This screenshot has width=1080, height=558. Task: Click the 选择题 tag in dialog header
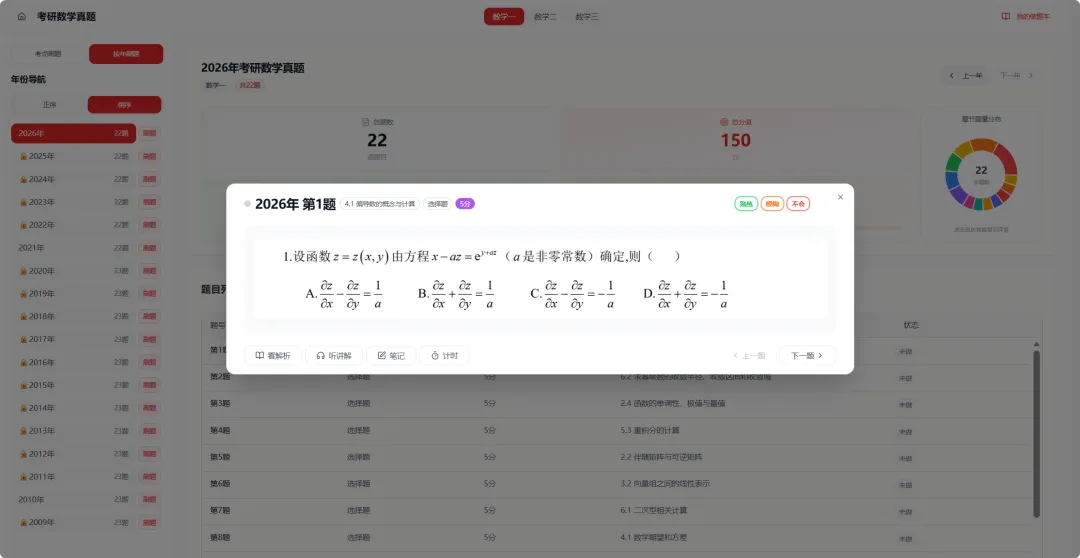tap(437, 204)
